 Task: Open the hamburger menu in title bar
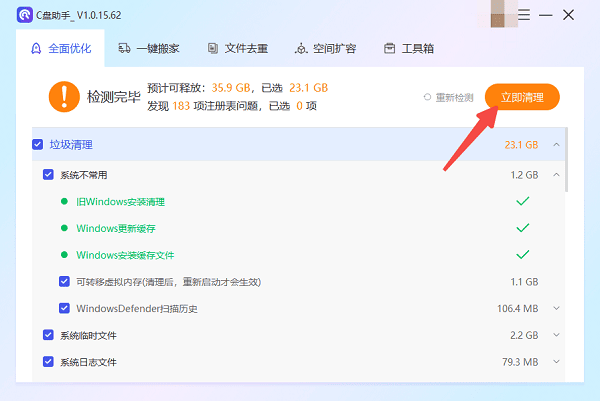[x=524, y=15]
